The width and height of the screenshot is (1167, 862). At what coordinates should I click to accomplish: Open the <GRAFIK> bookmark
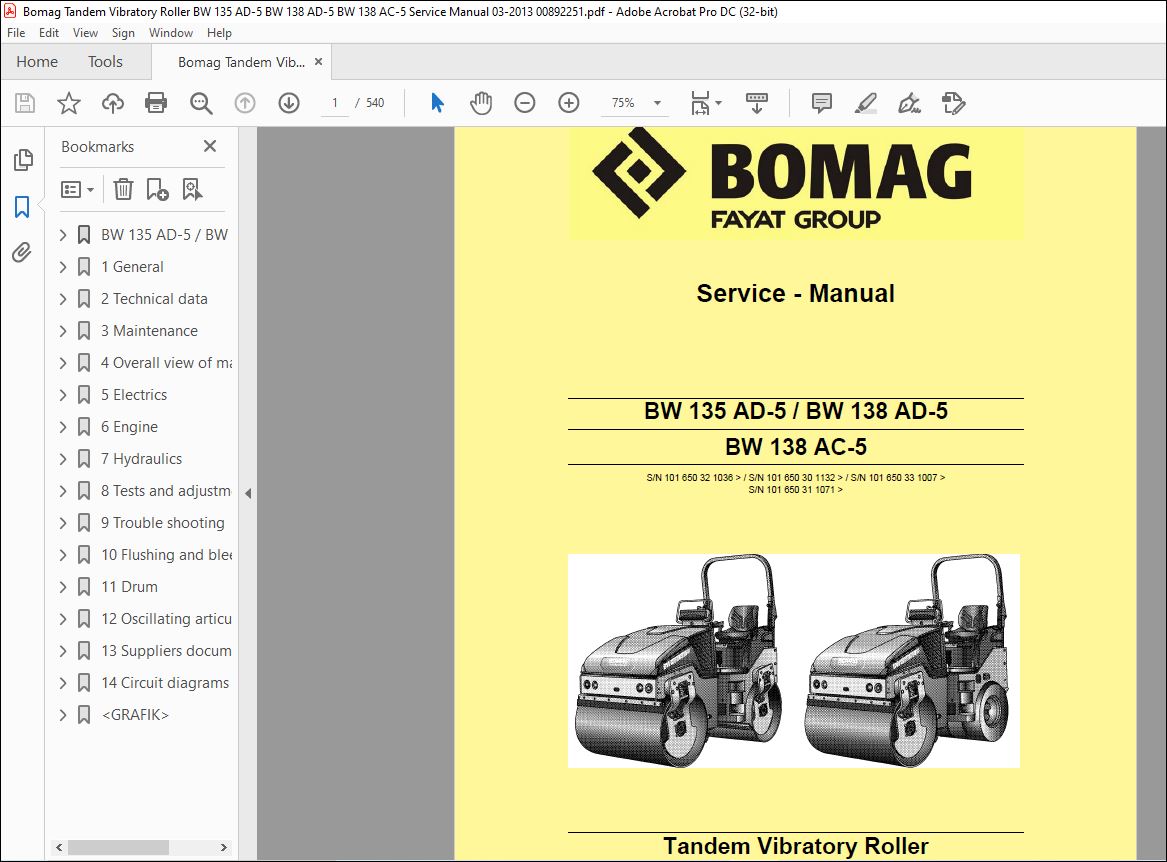135,715
